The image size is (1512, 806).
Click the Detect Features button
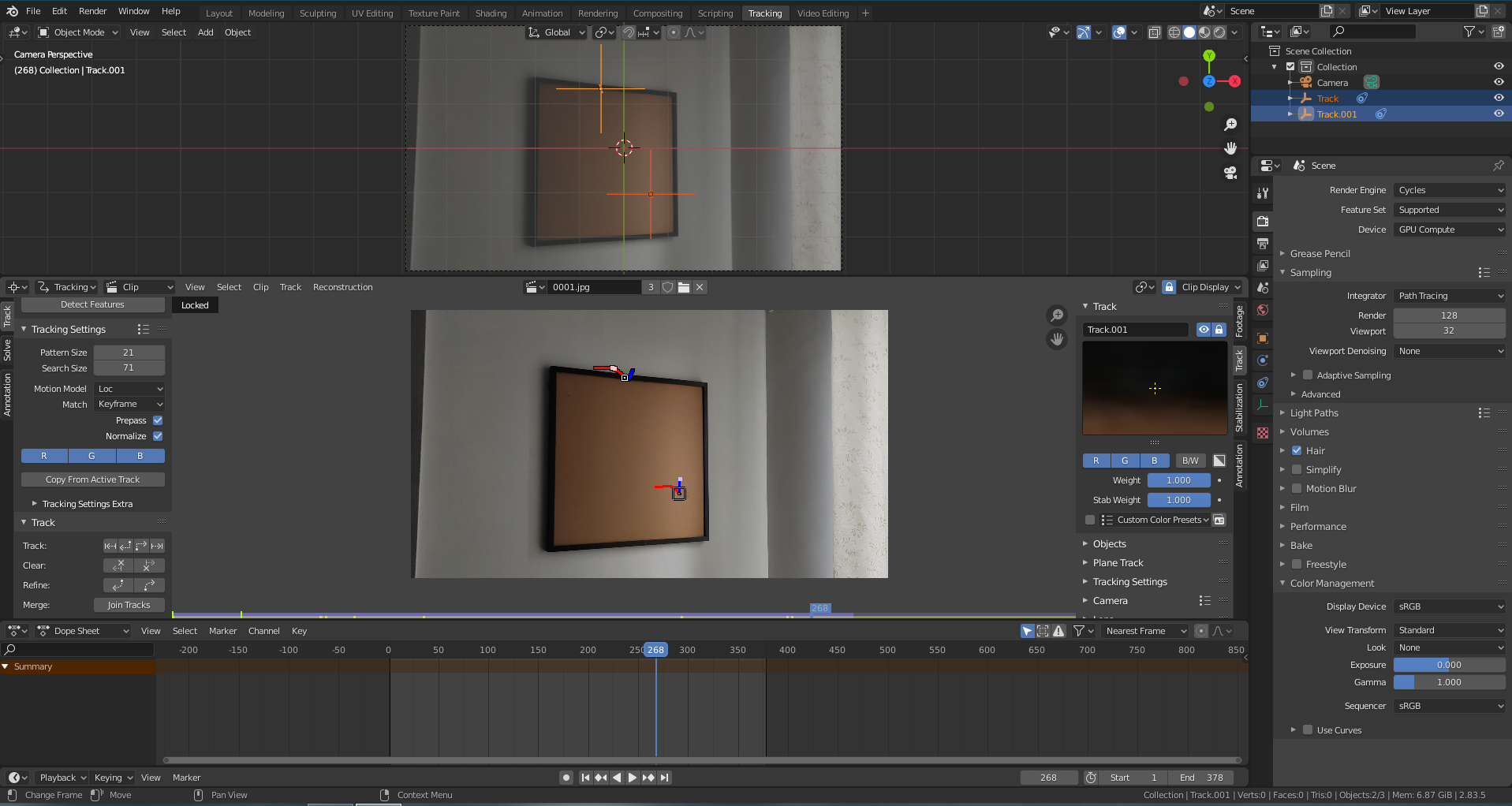92,304
